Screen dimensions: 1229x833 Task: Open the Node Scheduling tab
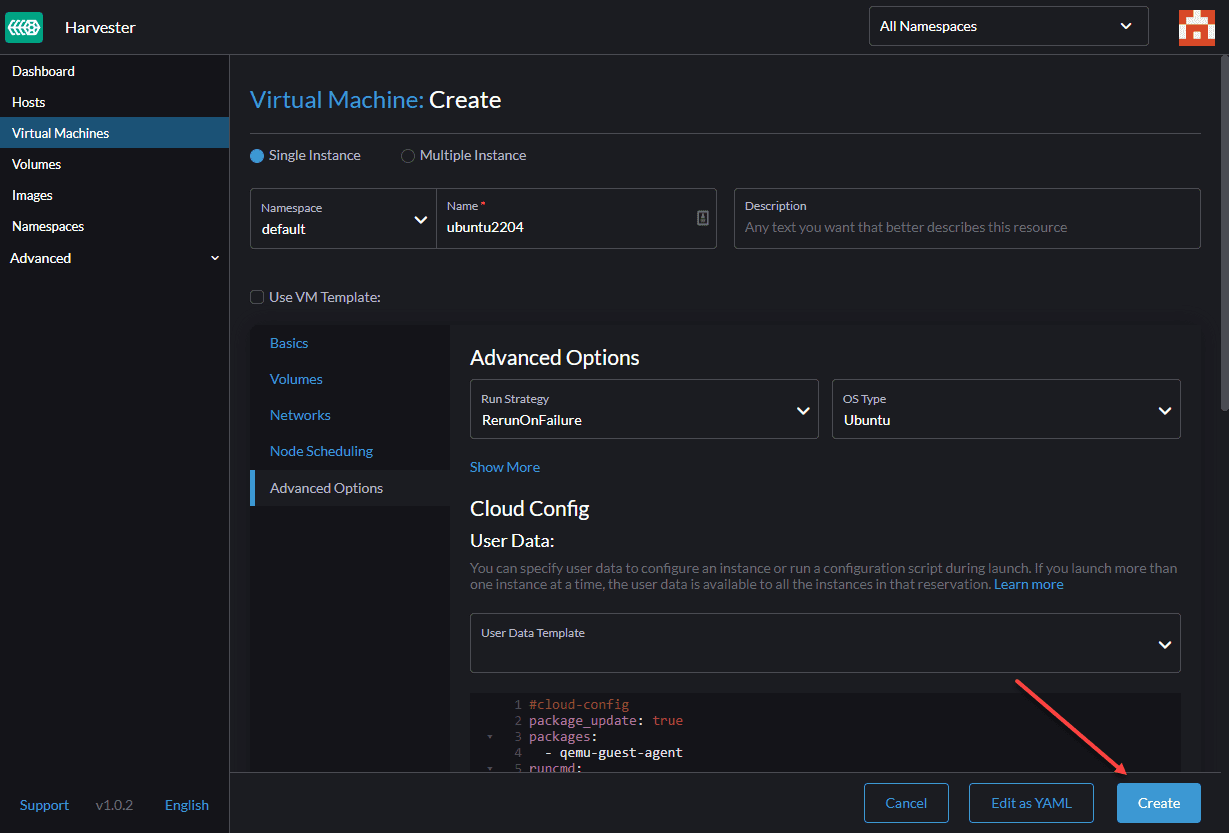pyautogui.click(x=321, y=451)
